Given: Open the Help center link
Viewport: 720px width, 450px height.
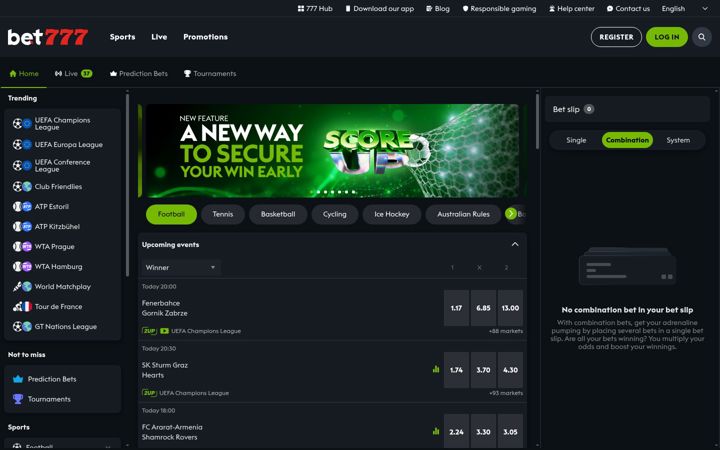Looking at the screenshot, I should click(572, 9).
